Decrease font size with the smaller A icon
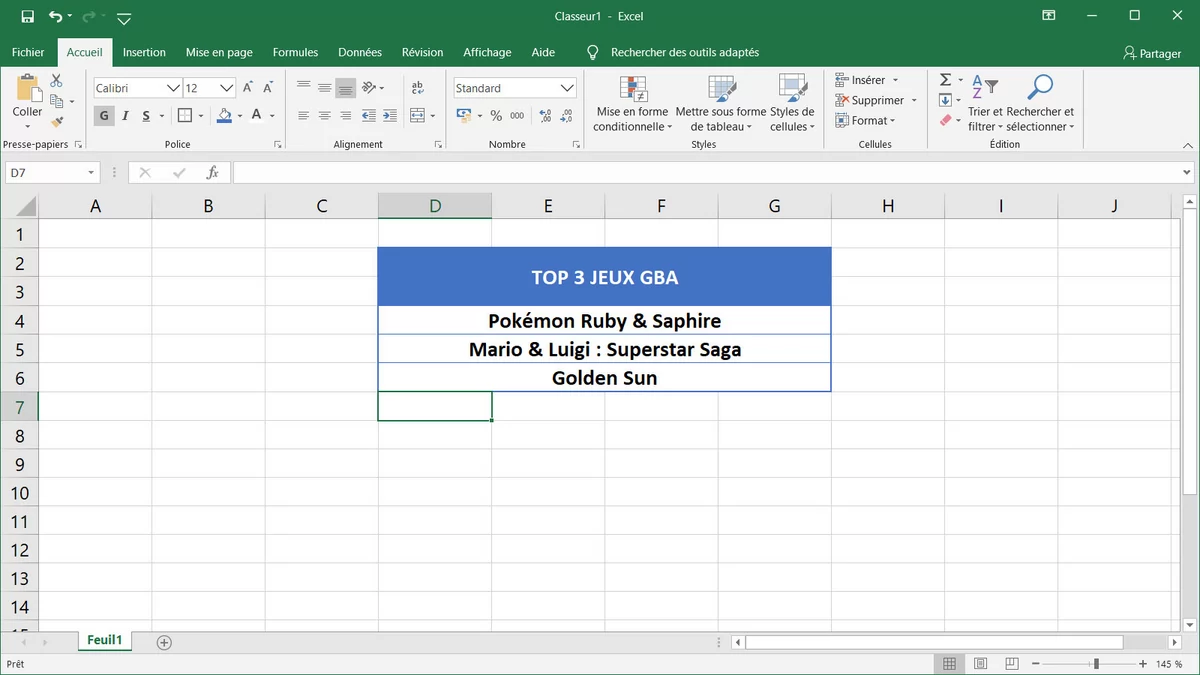Screen dimensions: 1200x675 click(266, 88)
